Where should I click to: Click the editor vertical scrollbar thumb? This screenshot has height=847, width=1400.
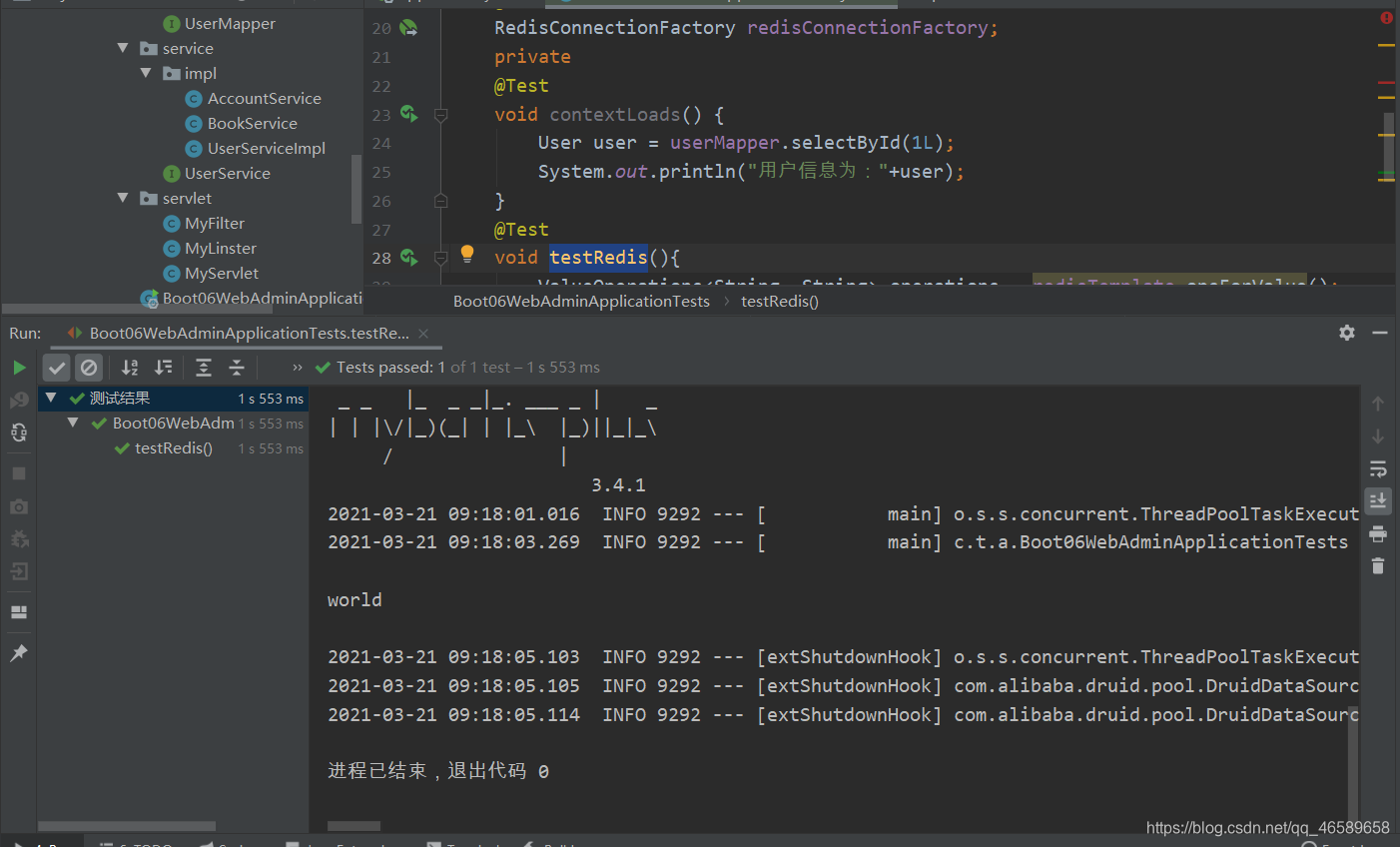pyautogui.click(x=1388, y=146)
